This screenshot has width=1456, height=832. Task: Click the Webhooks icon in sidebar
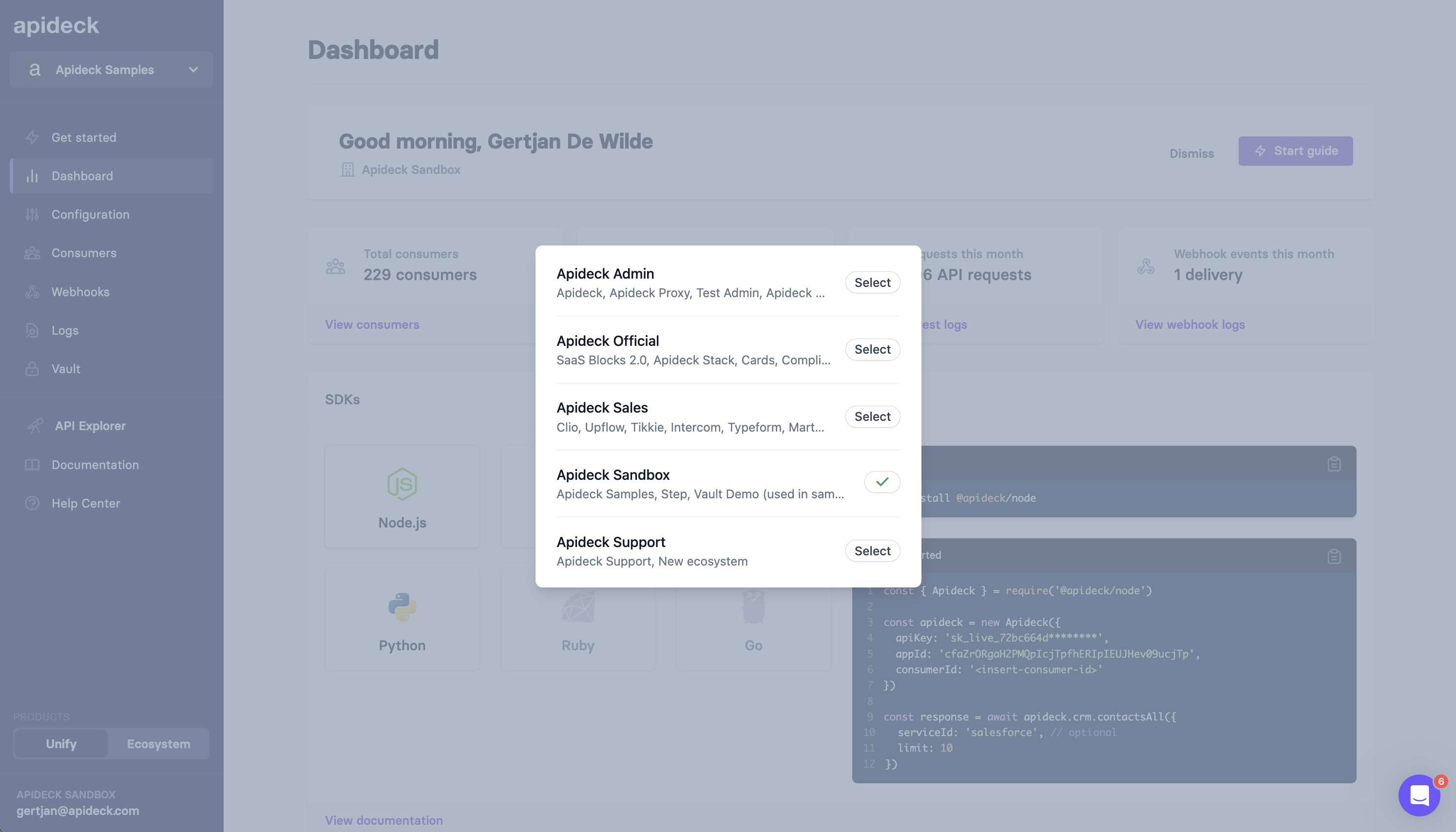pos(32,291)
